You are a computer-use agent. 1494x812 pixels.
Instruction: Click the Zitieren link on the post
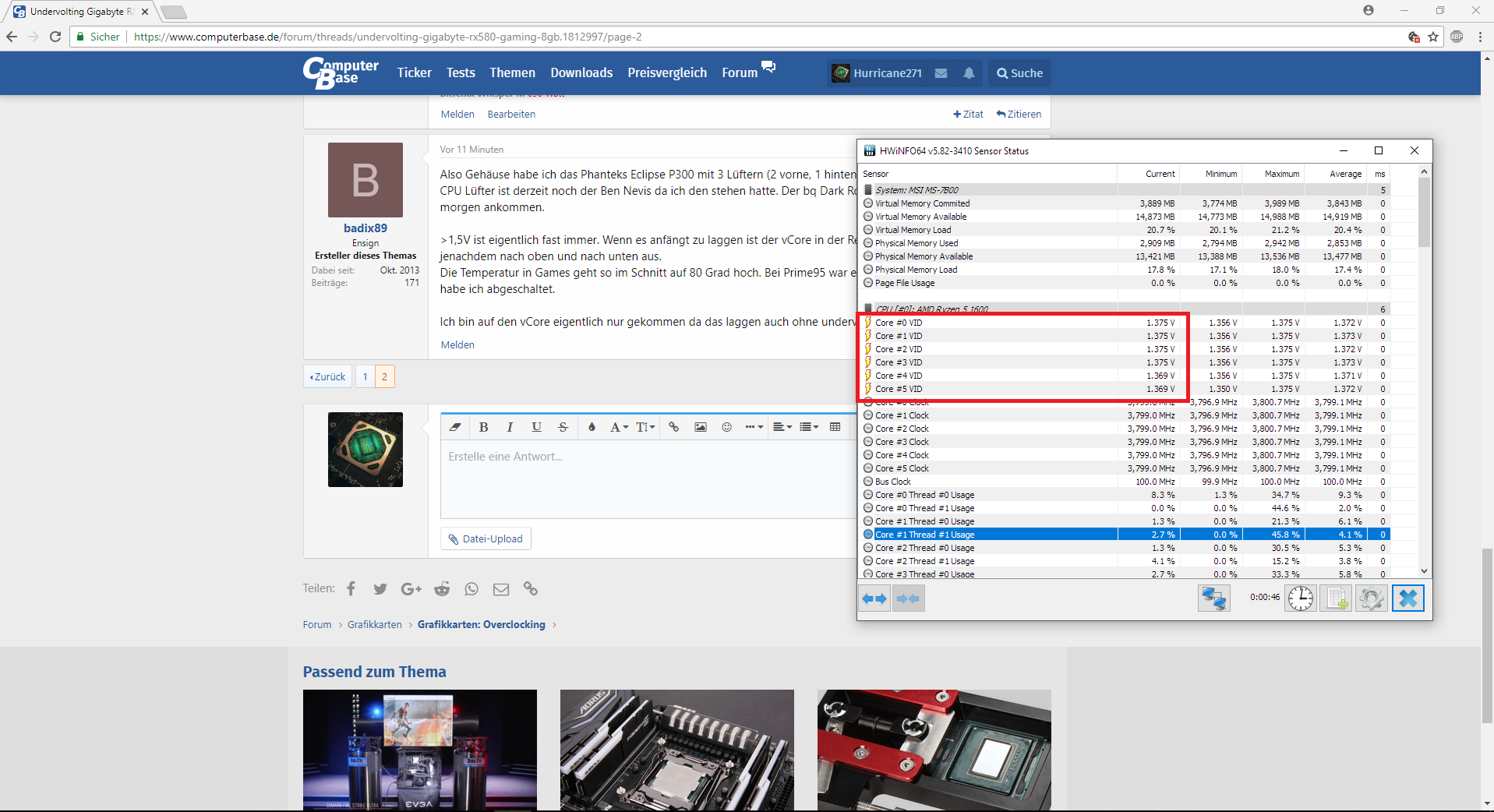point(1019,114)
